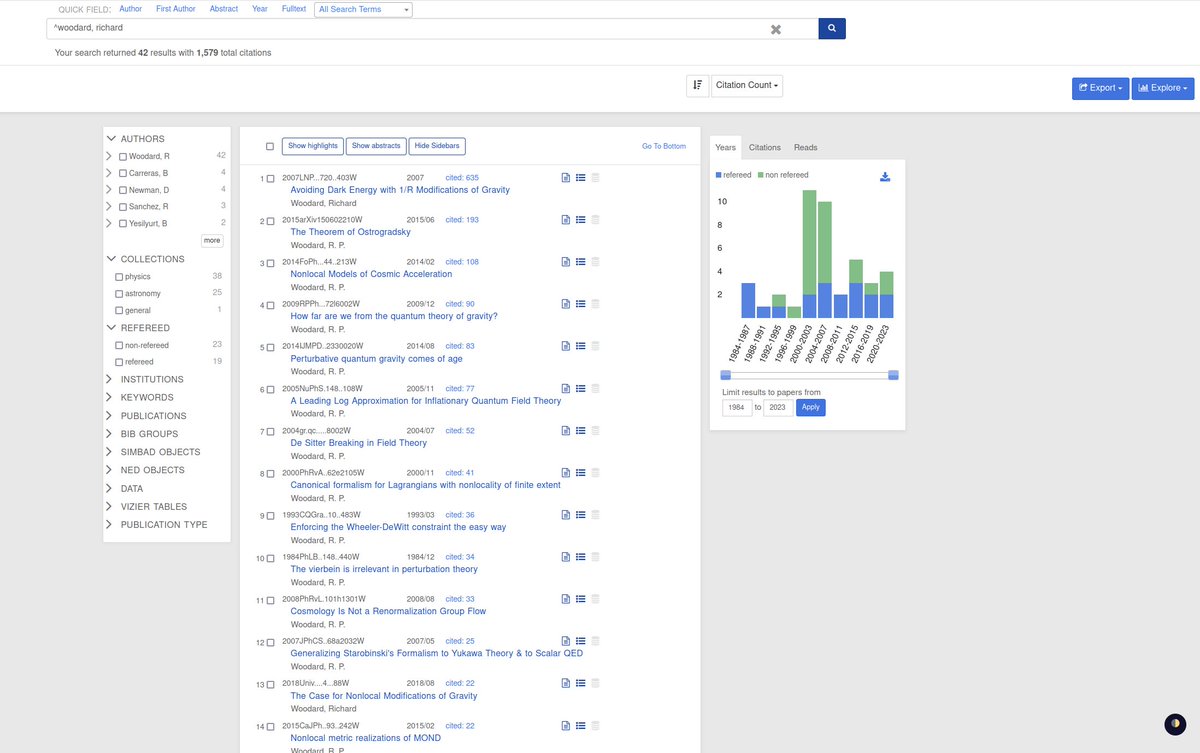This screenshot has height=753, width=1200.
Task: Open the Export dropdown
Action: point(1100,88)
